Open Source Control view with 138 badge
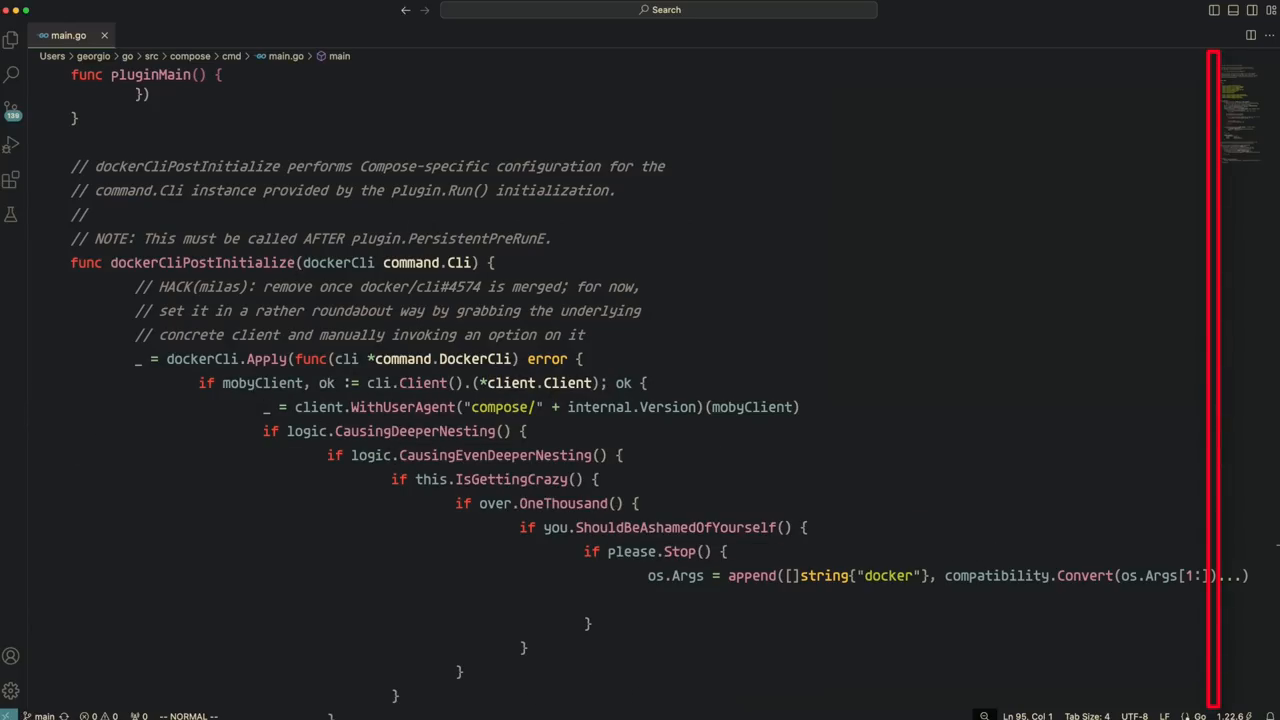The width and height of the screenshot is (1280, 720). pos(11,110)
